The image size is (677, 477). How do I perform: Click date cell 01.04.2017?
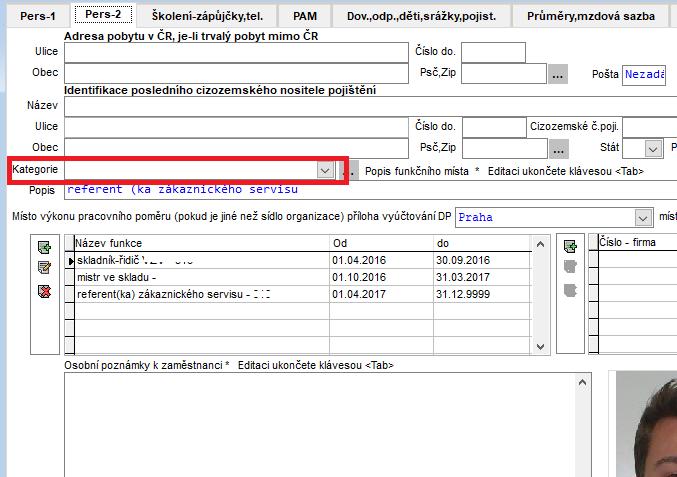tap(381, 294)
